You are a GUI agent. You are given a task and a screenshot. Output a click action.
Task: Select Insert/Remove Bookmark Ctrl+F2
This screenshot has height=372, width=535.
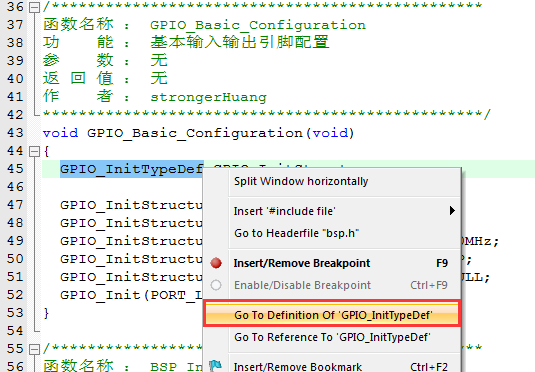[x=332, y=366]
